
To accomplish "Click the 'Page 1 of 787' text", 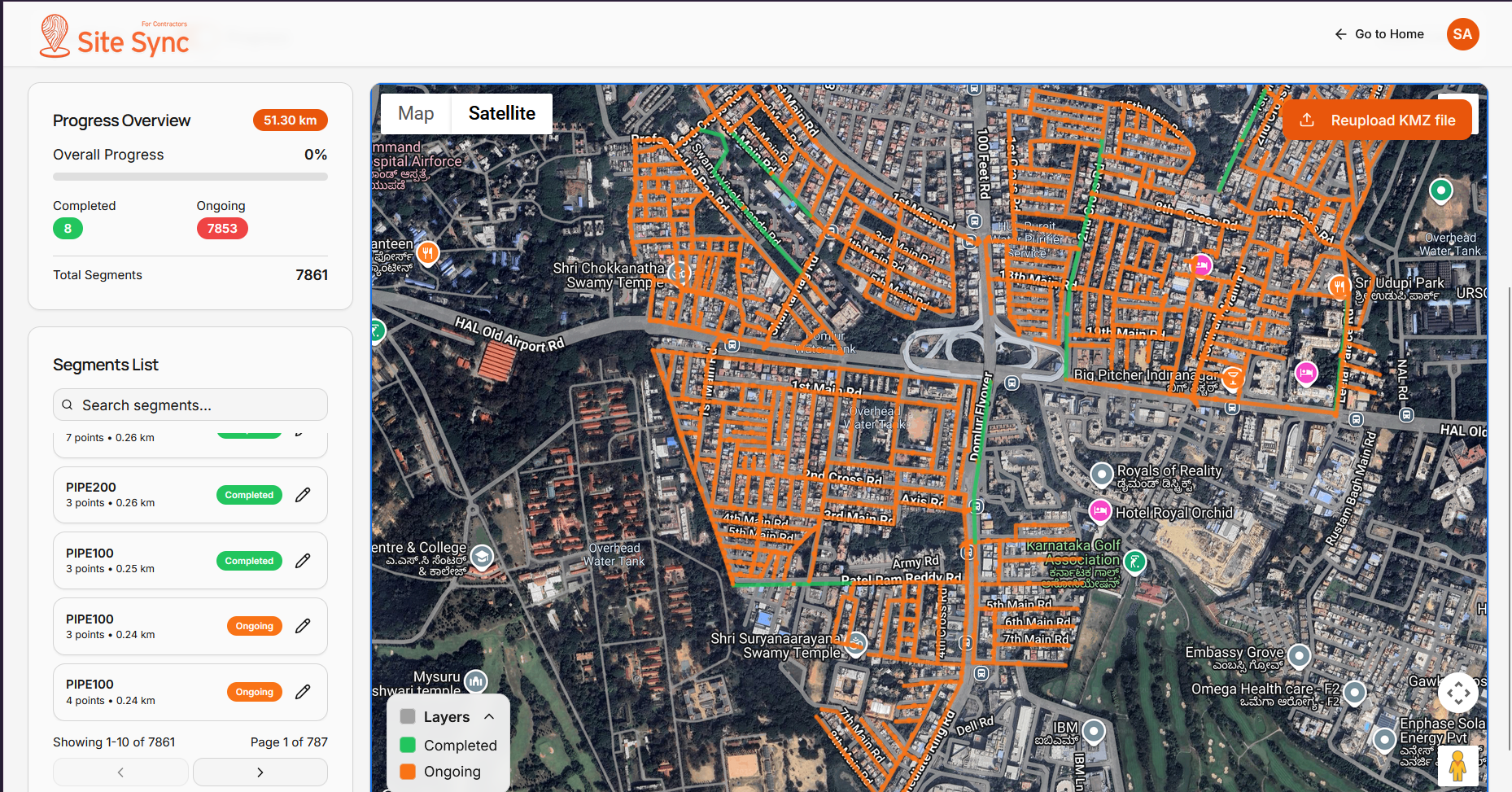I will pyautogui.click(x=289, y=742).
